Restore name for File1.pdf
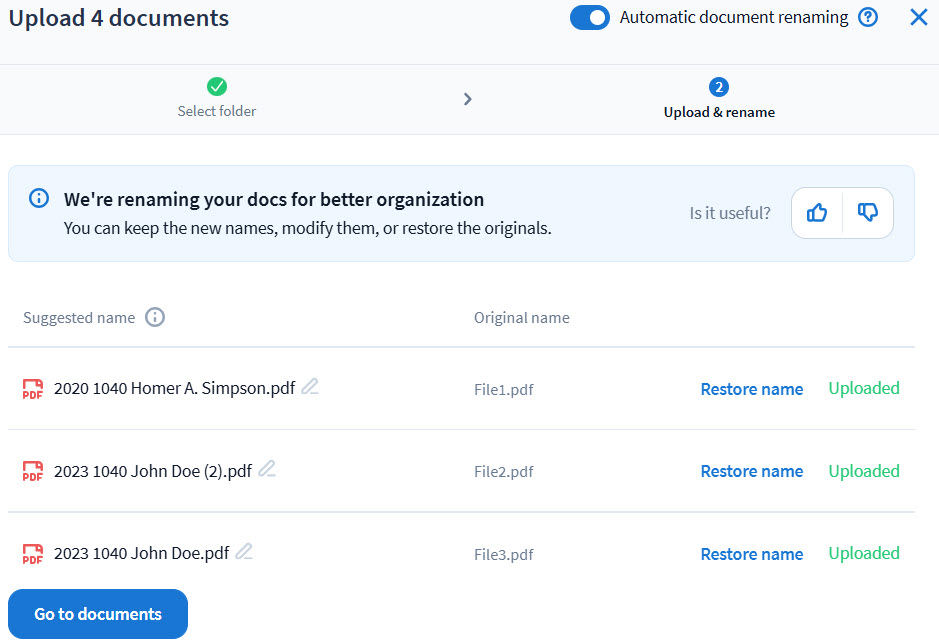Viewport: 939px width, 643px height. click(751, 389)
